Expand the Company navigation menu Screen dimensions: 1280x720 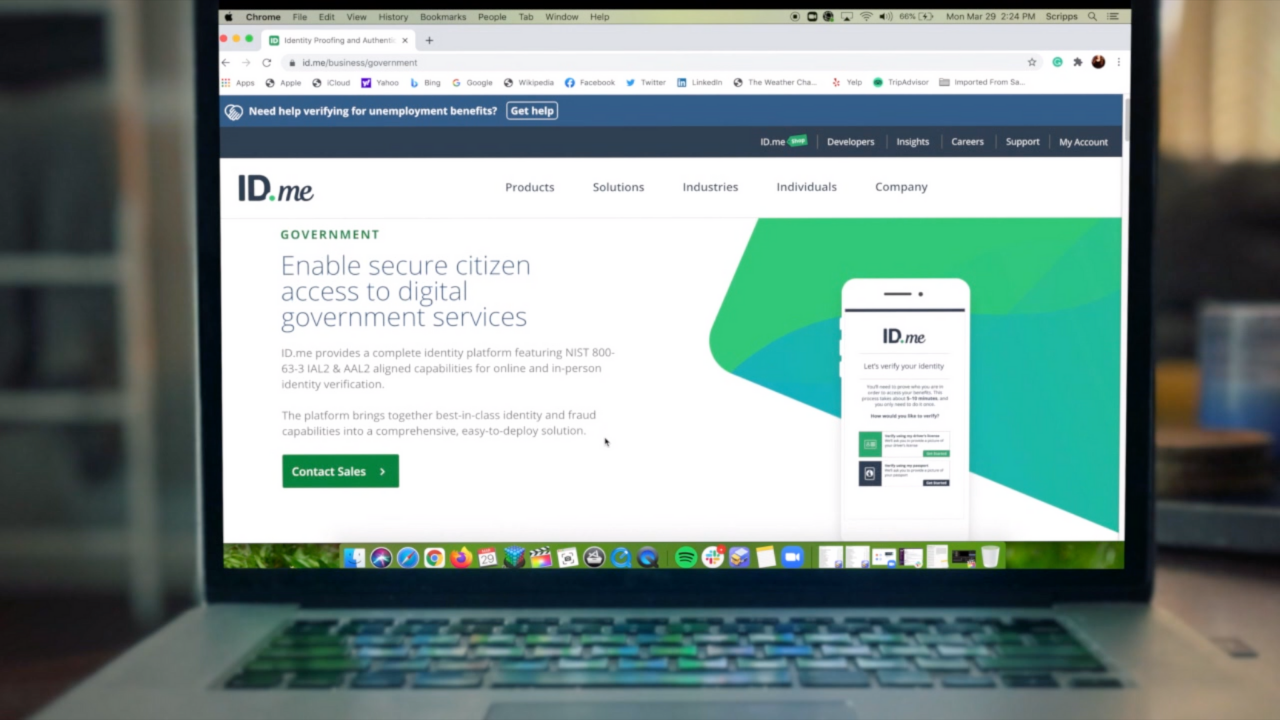(901, 187)
